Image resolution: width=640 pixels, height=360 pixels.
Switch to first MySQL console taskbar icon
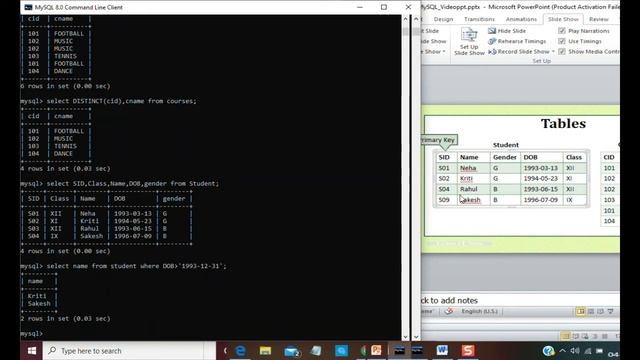[x=399, y=350]
